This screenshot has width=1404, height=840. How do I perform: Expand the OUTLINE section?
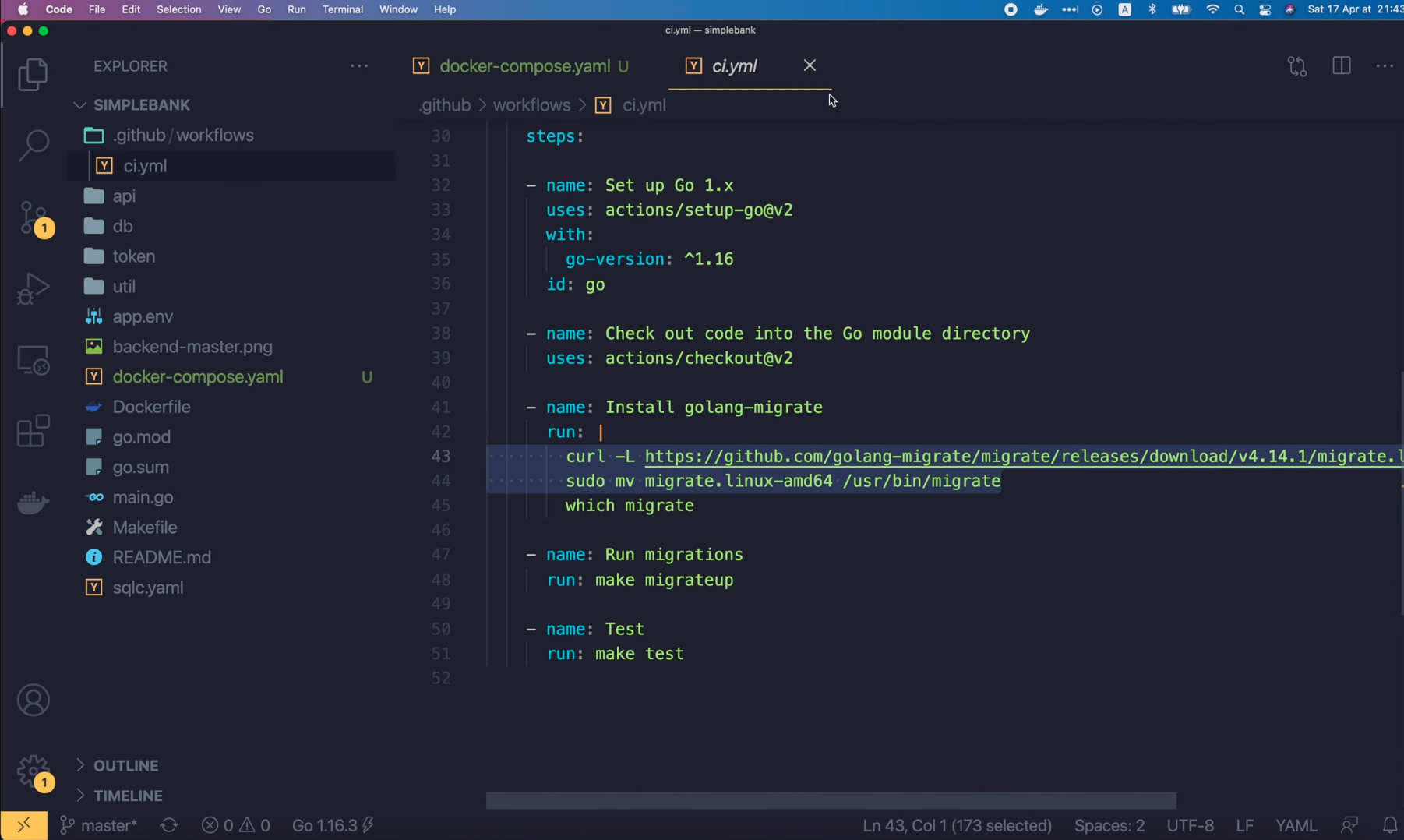pos(125,765)
